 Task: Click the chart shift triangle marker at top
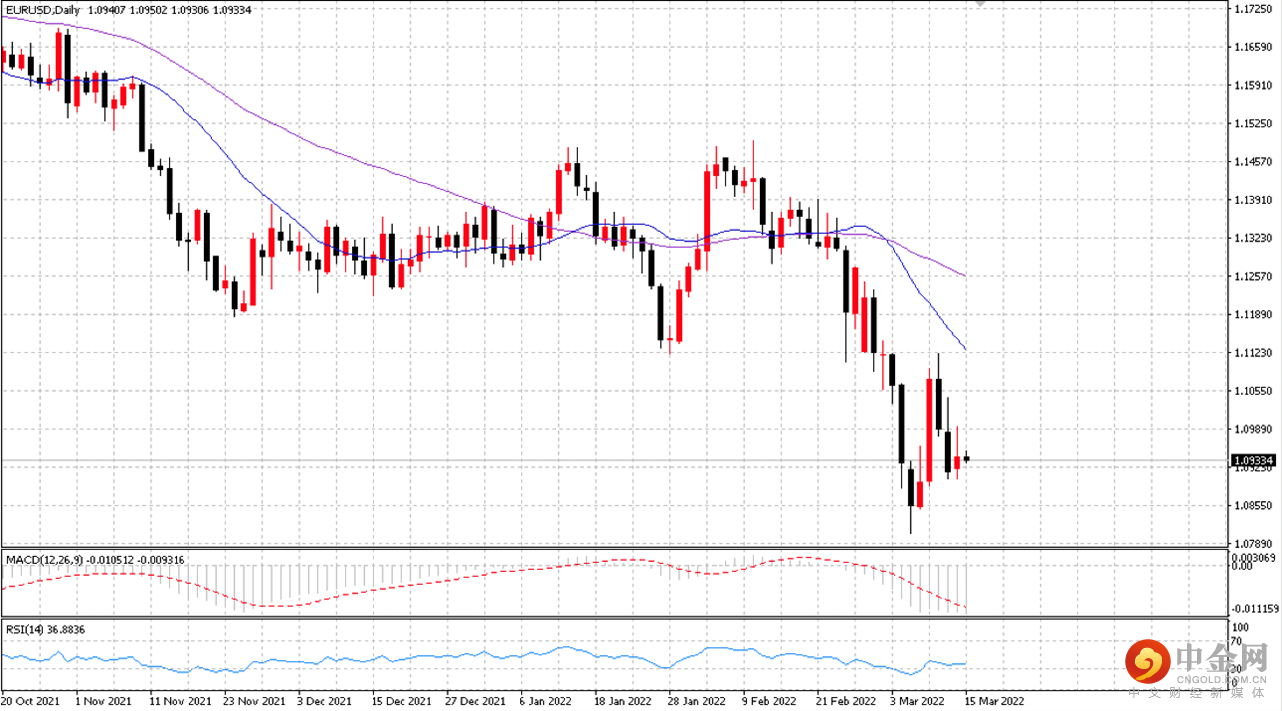[x=980, y=4]
